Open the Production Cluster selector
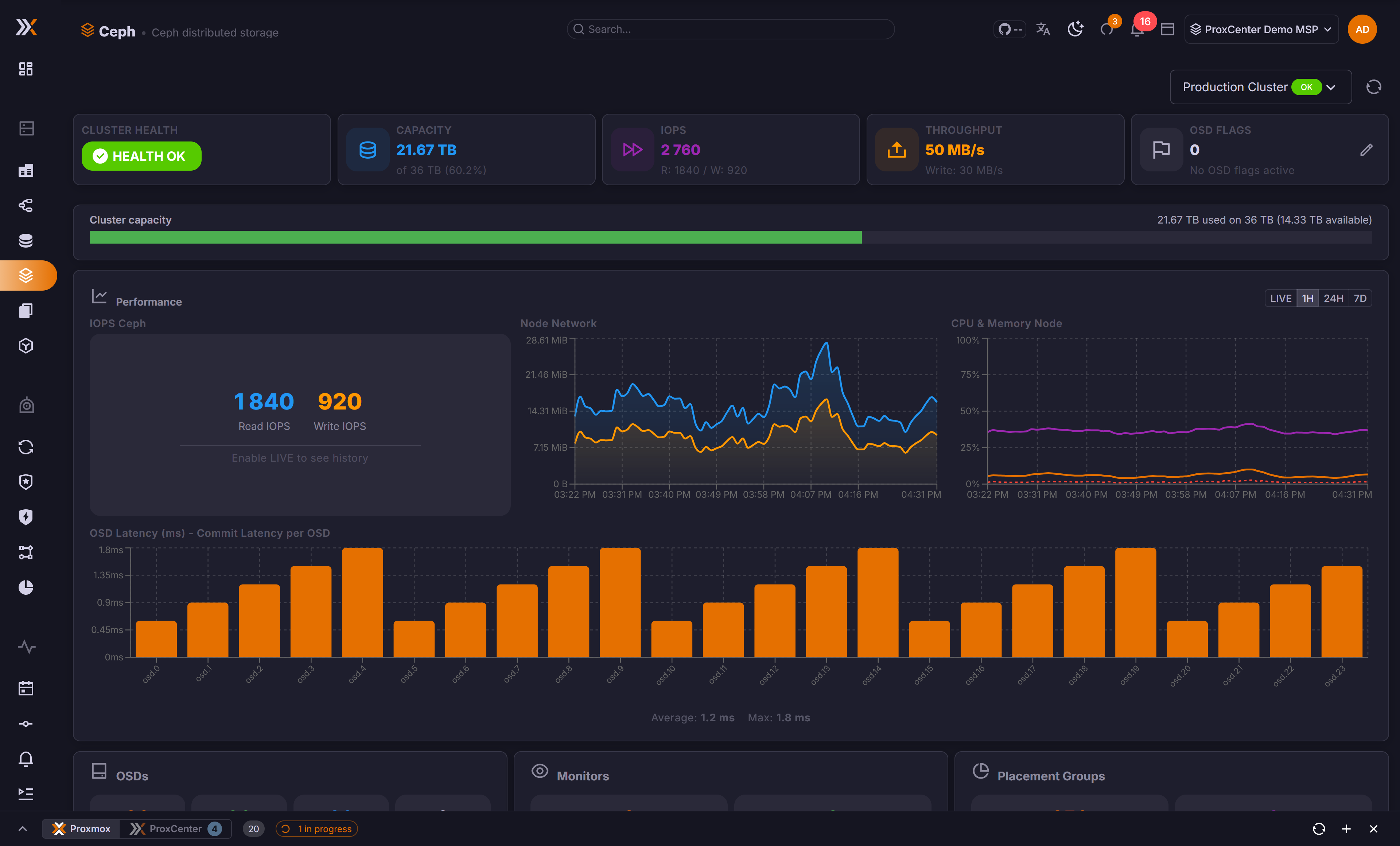 pyautogui.click(x=1260, y=87)
